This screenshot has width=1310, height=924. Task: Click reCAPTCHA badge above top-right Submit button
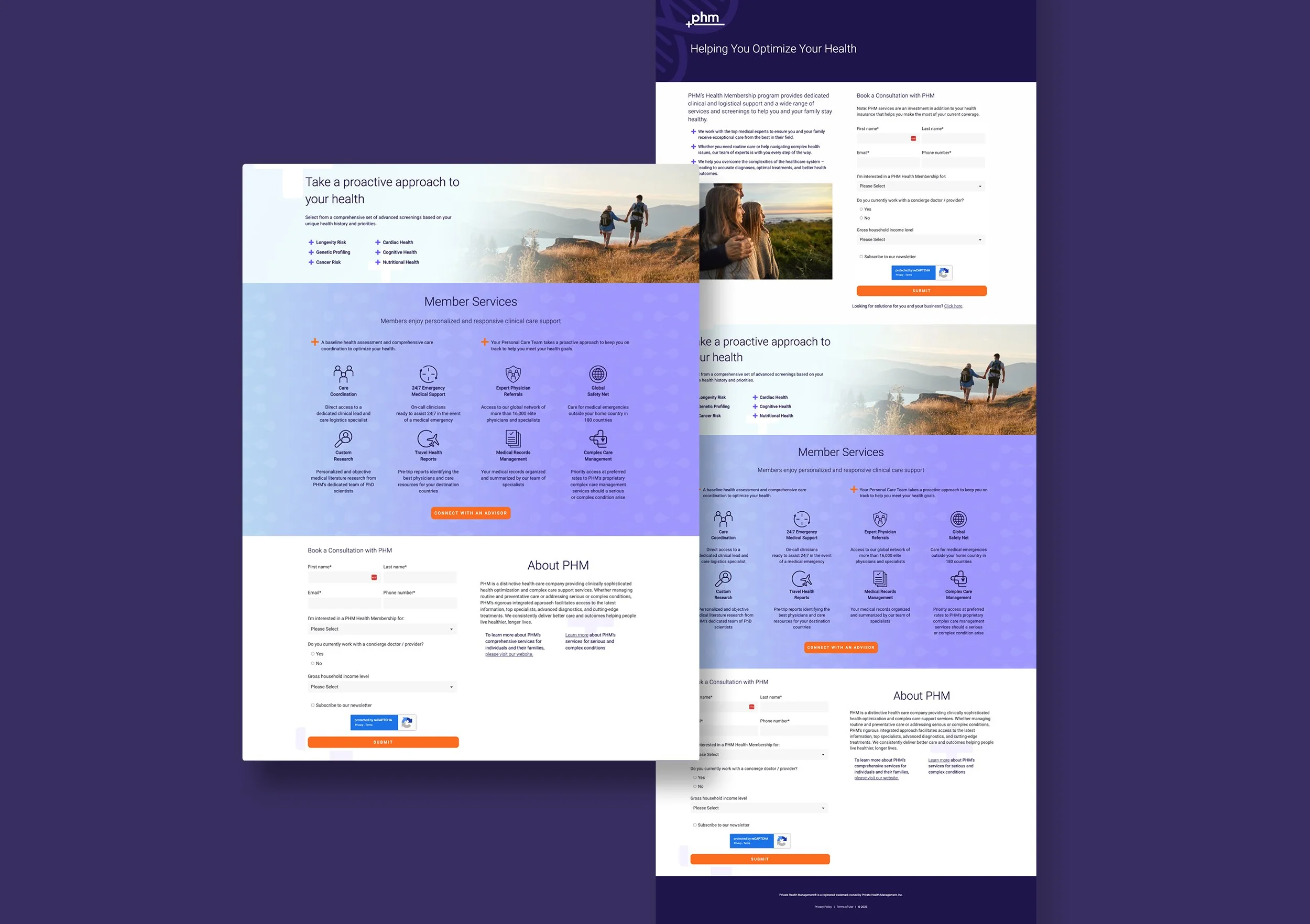(921, 272)
